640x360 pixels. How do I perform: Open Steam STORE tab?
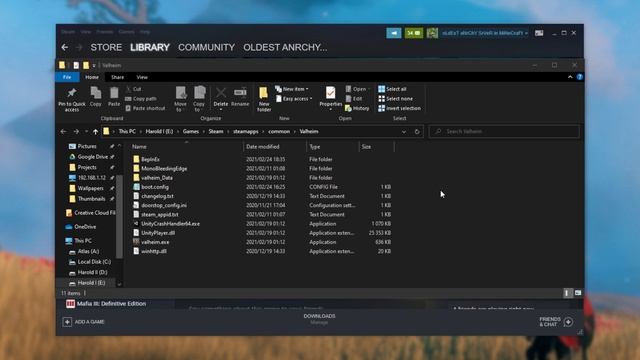click(x=106, y=47)
